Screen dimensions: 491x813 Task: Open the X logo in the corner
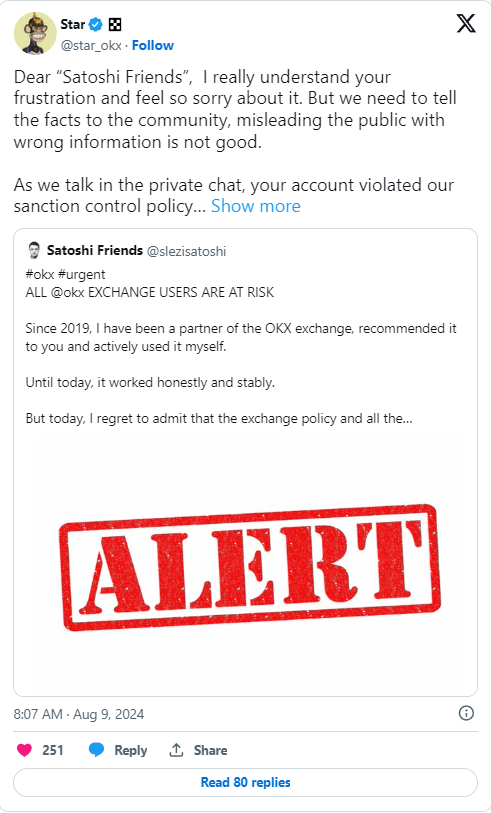[x=466, y=24]
